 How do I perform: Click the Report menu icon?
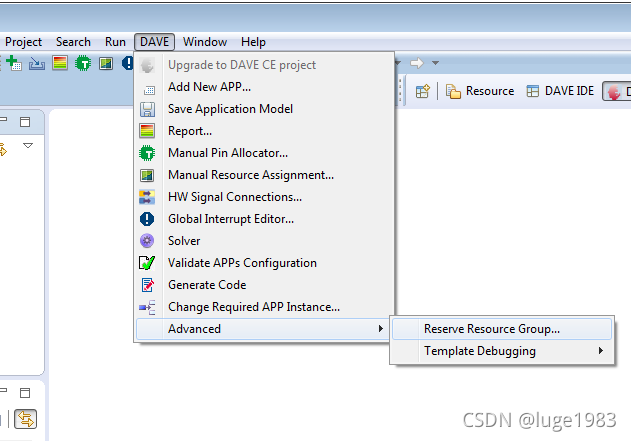tap(147, 131)
